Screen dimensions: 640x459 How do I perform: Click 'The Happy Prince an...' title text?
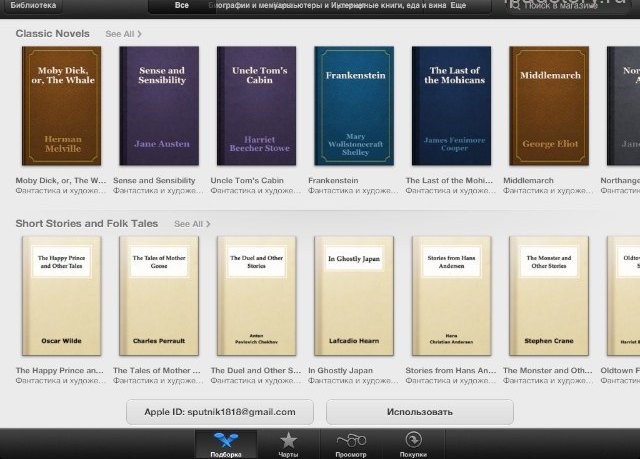(60, 370)
